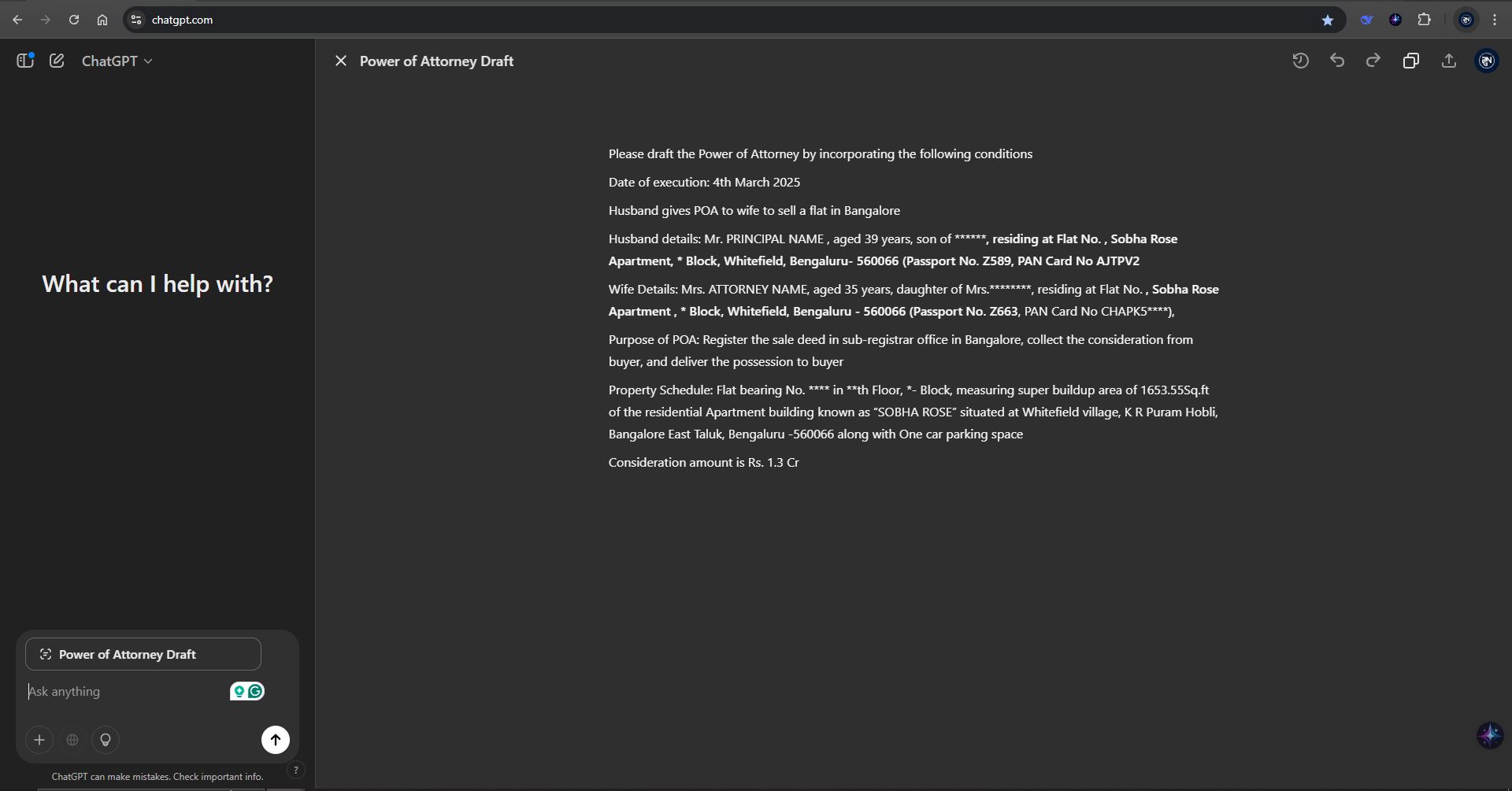The height and width of the screenshot is (791, 1512).
Task: Redo the canvas edit
Action: pos(1373,61)
